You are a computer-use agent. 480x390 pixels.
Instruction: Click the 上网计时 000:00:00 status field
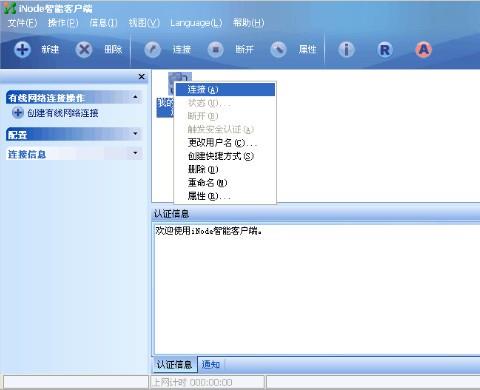point(208,382)
